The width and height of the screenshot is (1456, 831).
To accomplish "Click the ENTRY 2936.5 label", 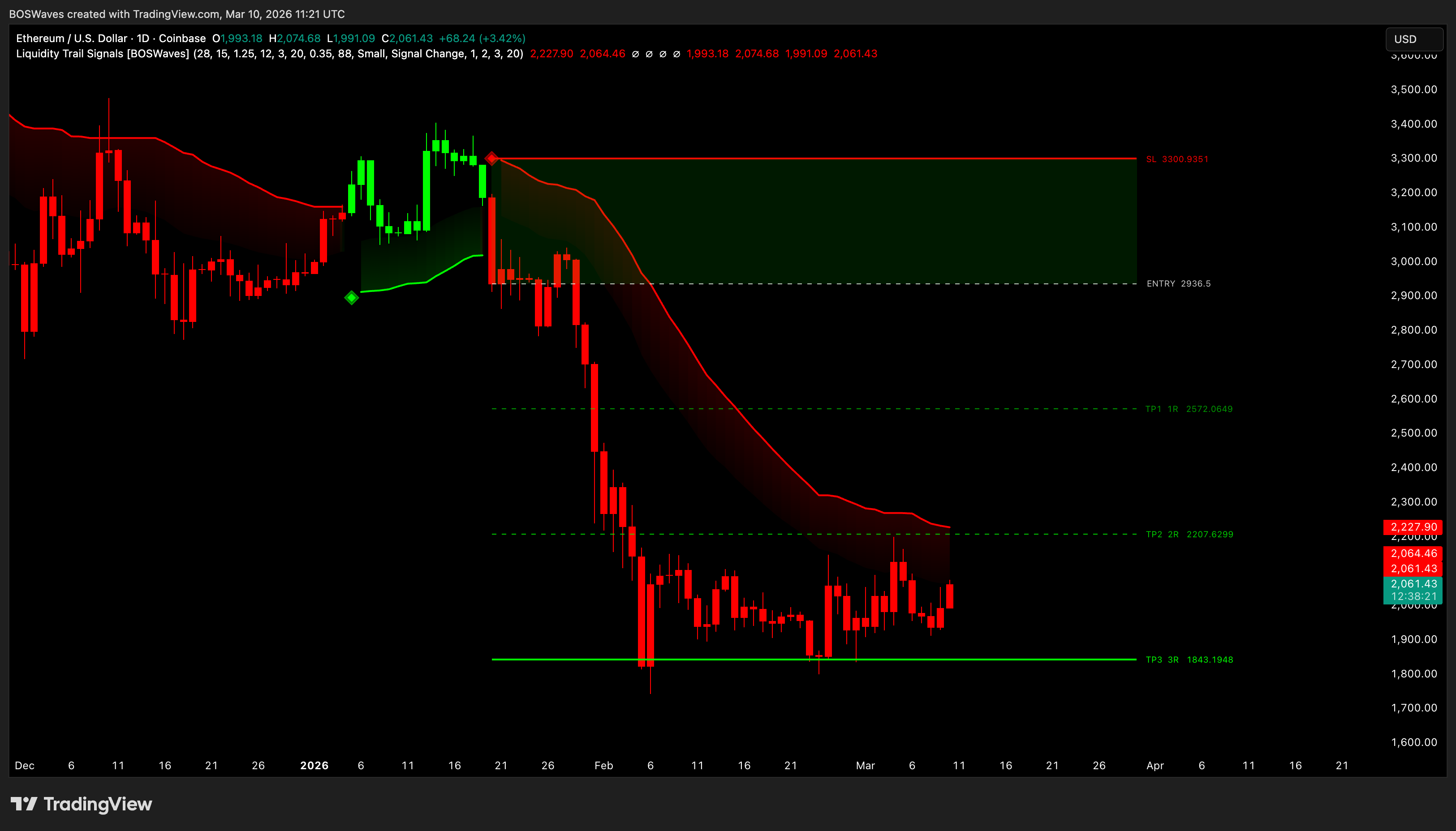I will point(1179,284).
